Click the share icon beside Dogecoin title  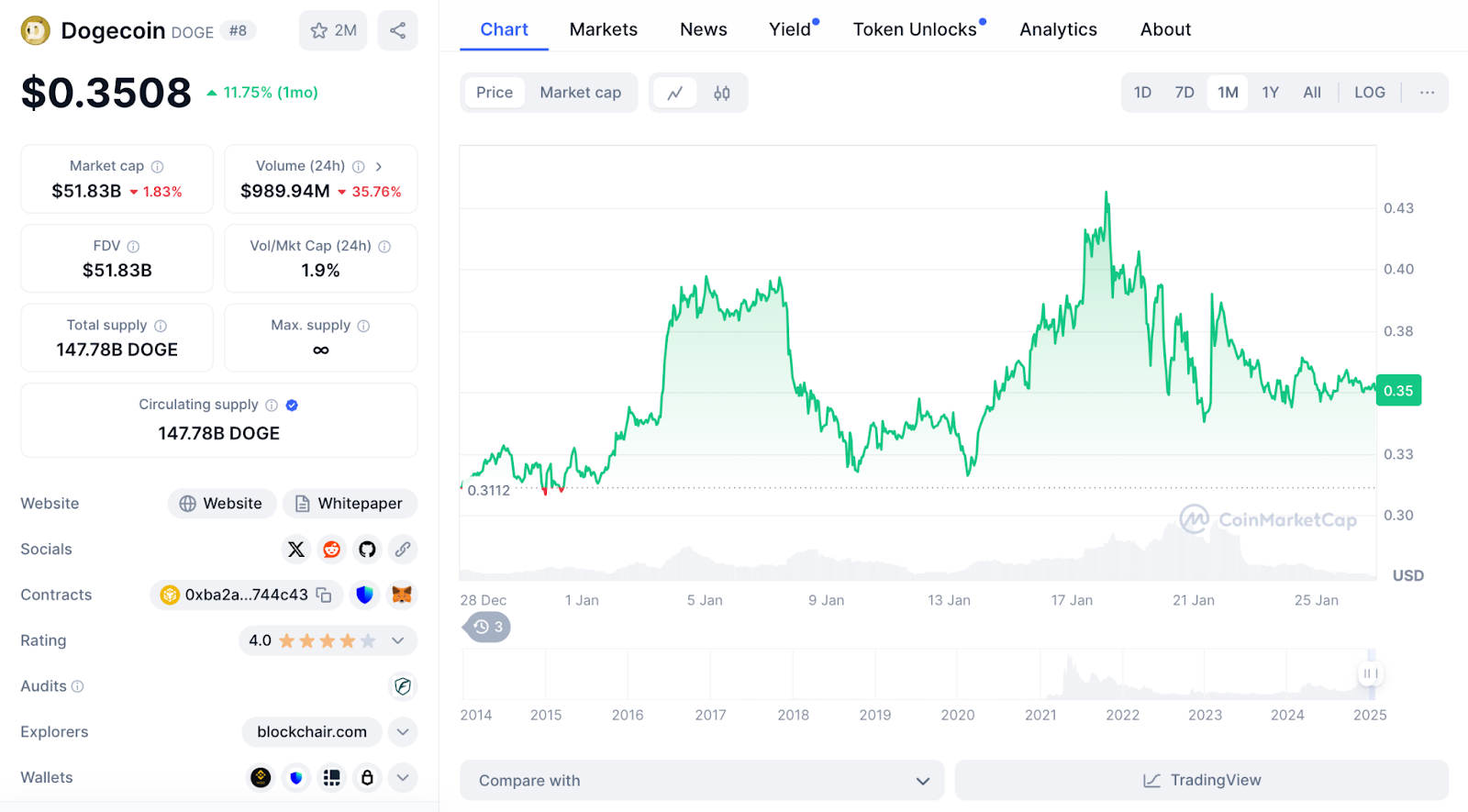tap(397, 30)
